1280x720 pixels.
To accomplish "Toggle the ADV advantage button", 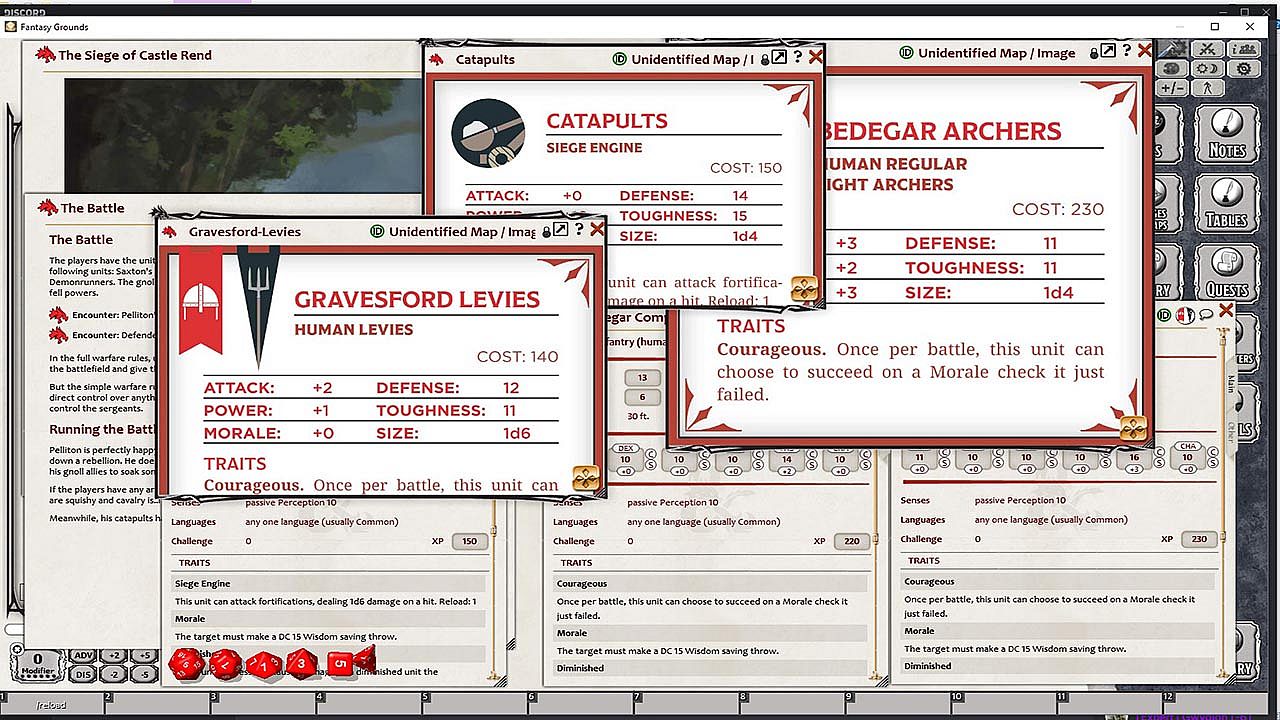I will pyautogui.click(x=84, y=656).
